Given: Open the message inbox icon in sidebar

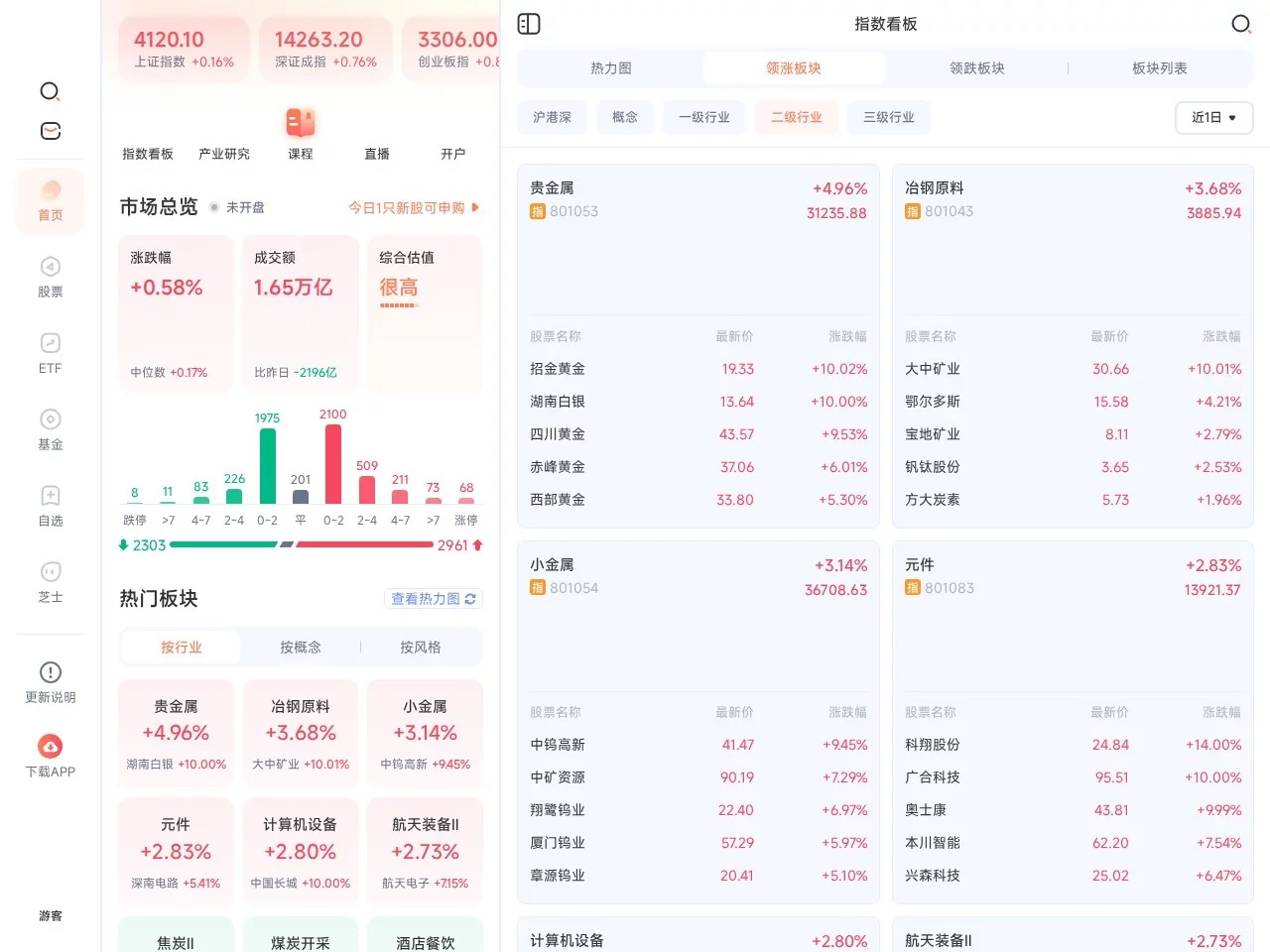Looking at the screenshot, I should tap(50, 131).
